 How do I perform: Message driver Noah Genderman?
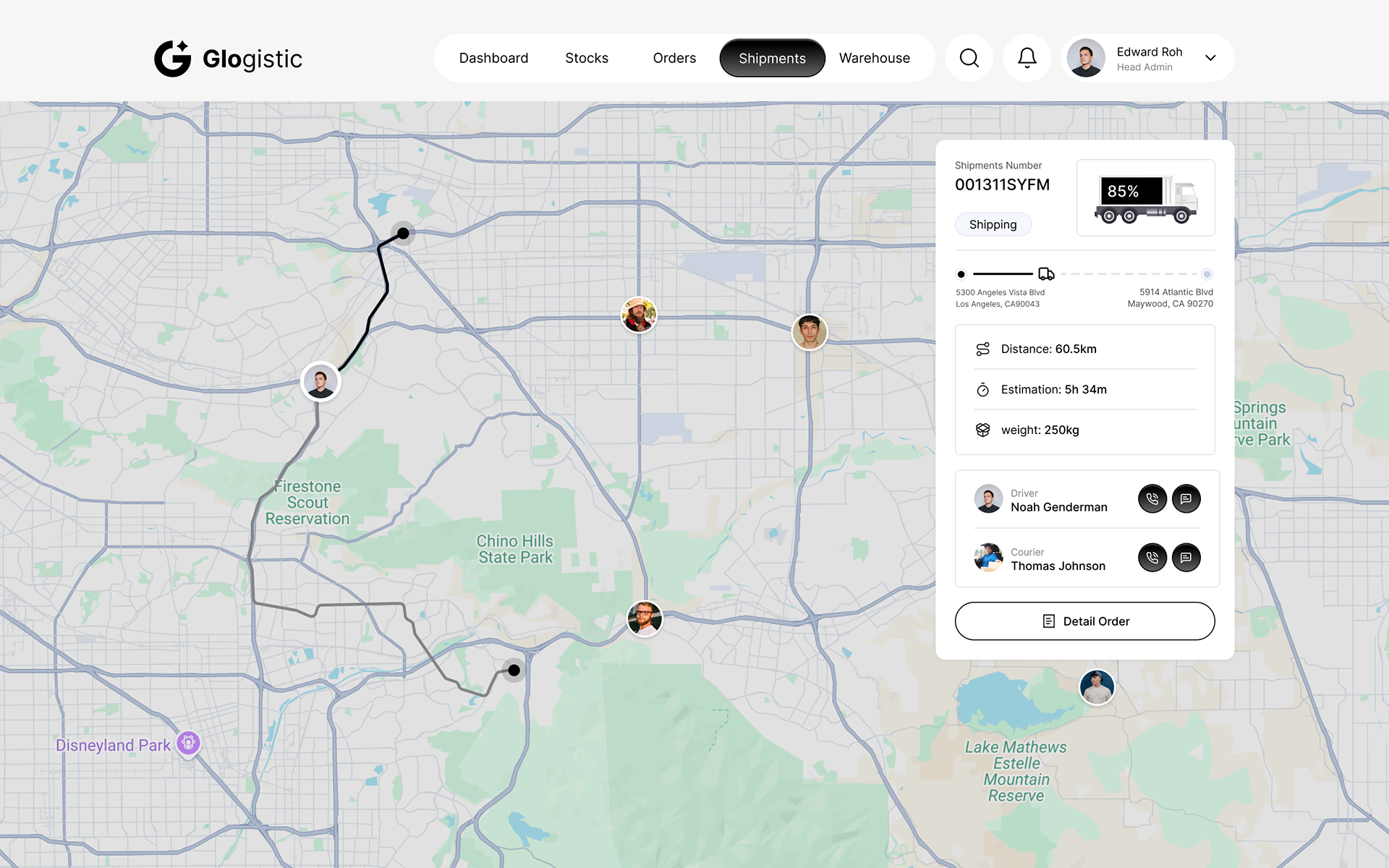coord(1186,499)
